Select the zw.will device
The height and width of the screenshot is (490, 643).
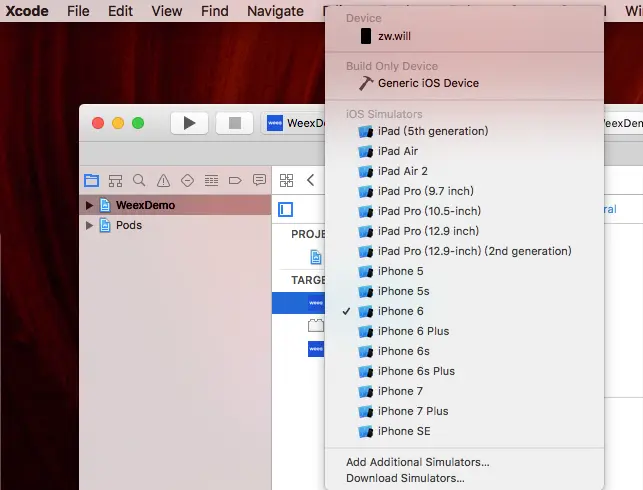464,36
